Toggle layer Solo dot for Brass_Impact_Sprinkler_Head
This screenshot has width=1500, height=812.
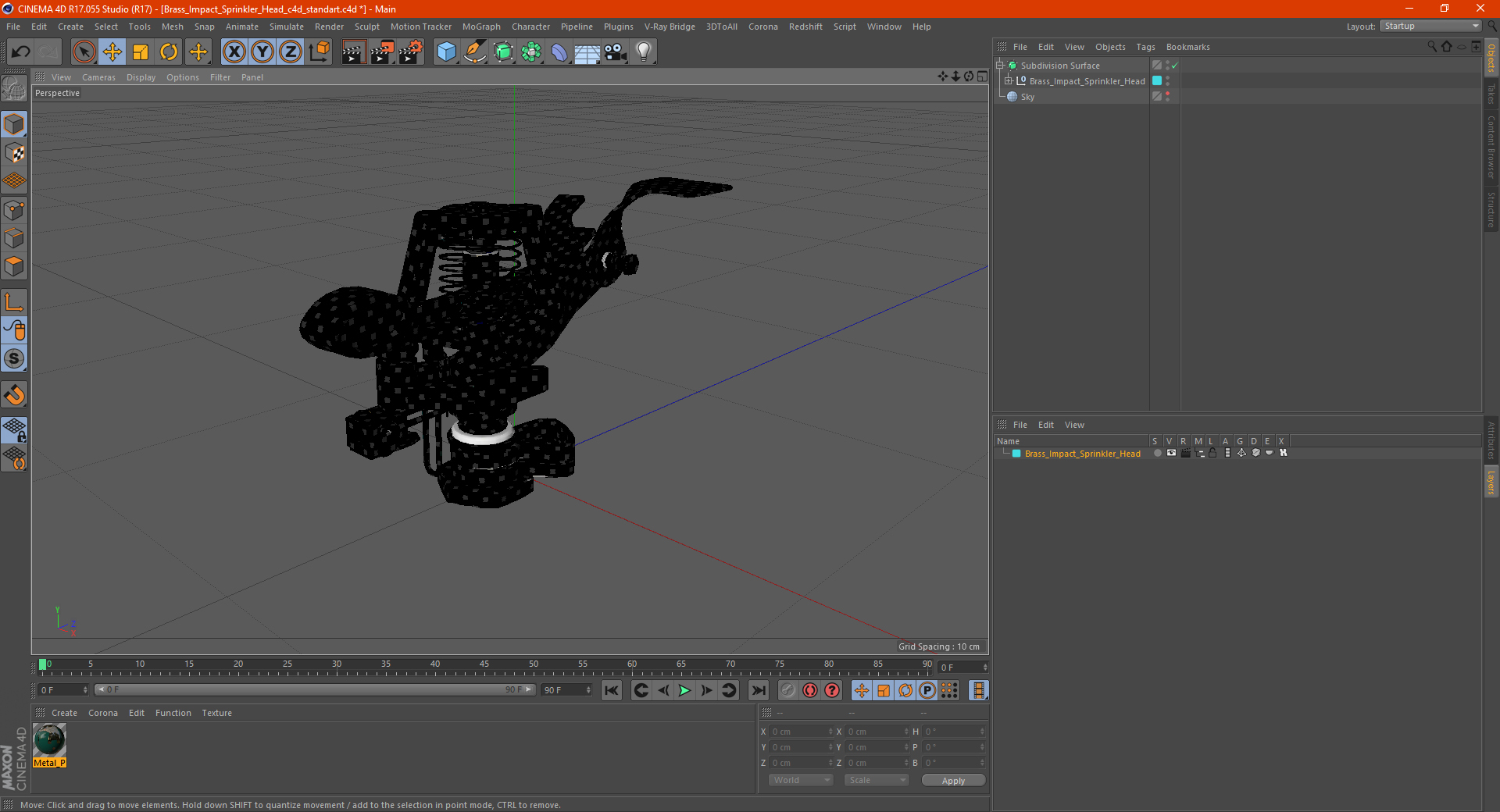pyautogui.click(x=1157, y=453)
